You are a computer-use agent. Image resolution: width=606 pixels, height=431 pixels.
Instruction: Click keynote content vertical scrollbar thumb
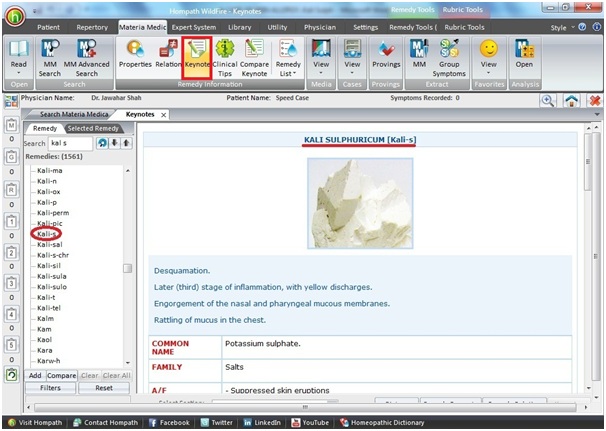tap(587, 161)
